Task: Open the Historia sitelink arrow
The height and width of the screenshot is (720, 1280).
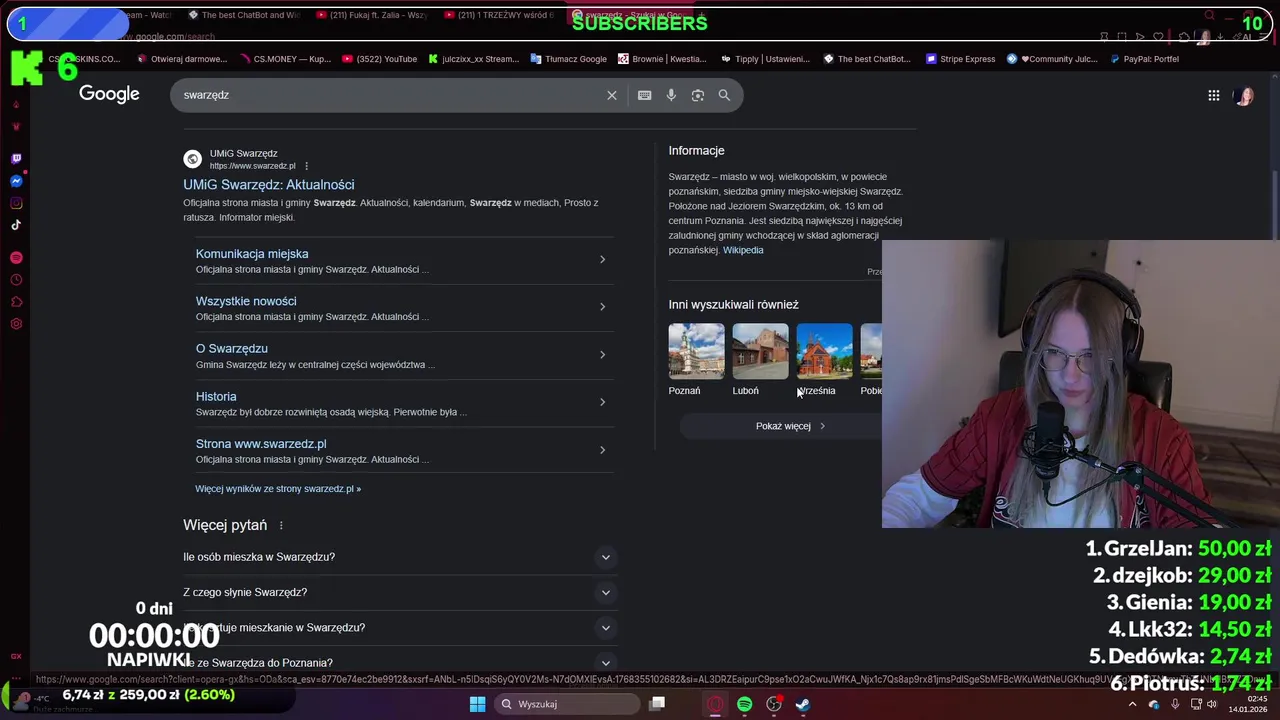Action: [602, 402]
